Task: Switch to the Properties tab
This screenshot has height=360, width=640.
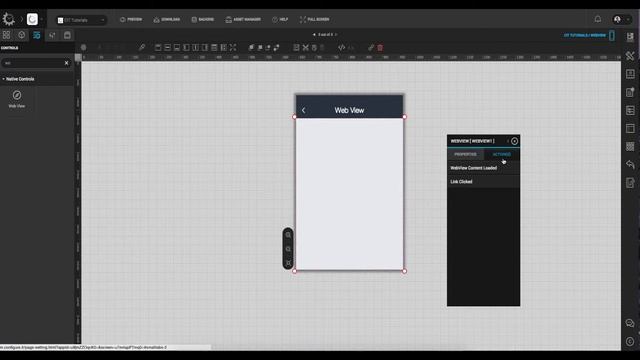Action: [x=465, y=154]
